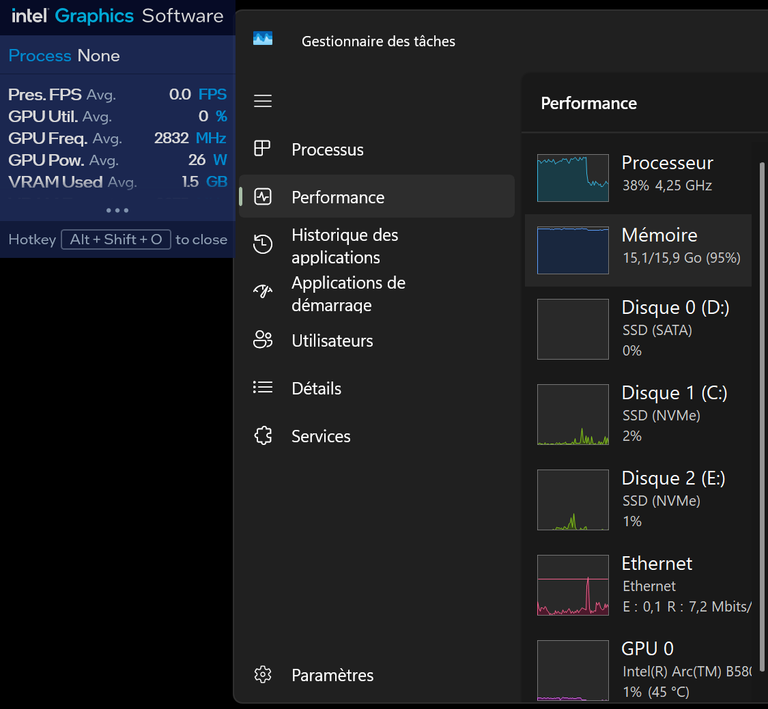The height and width of the screenshot is (709, 768).
Task: Click the Détails list icon
Action: [263, 387]
